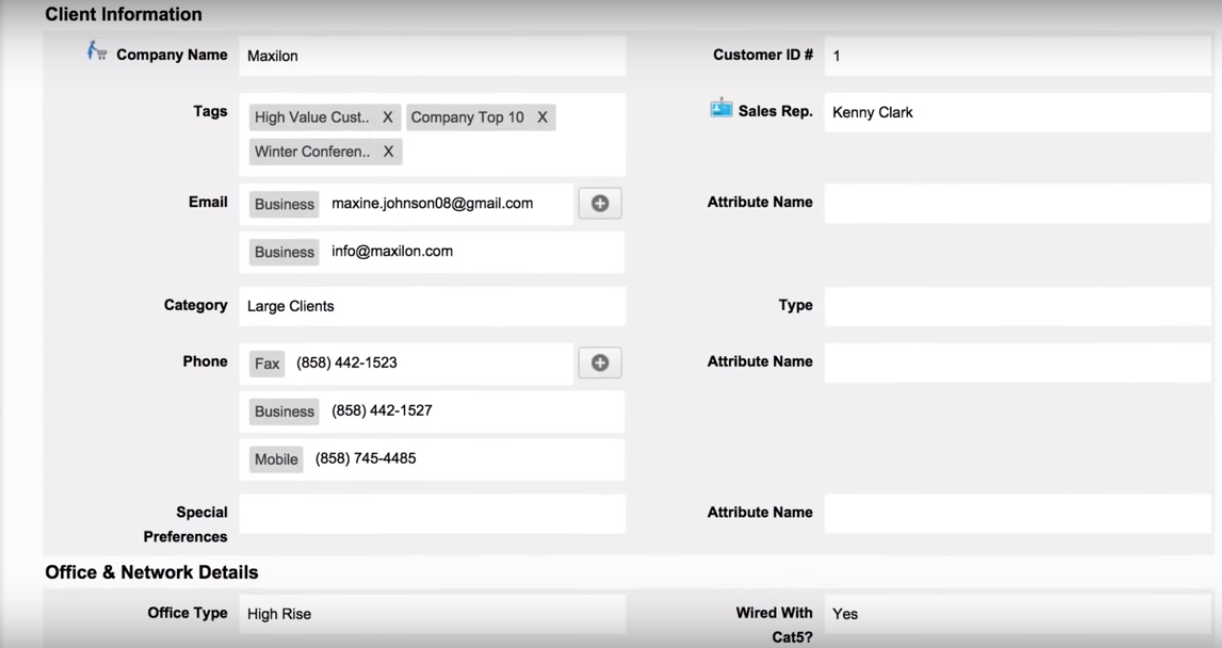Screen dimensions: 1222x648
Task: Open the Business type selector on the first email
Action: pyautogui.click(x=283, y=204)
